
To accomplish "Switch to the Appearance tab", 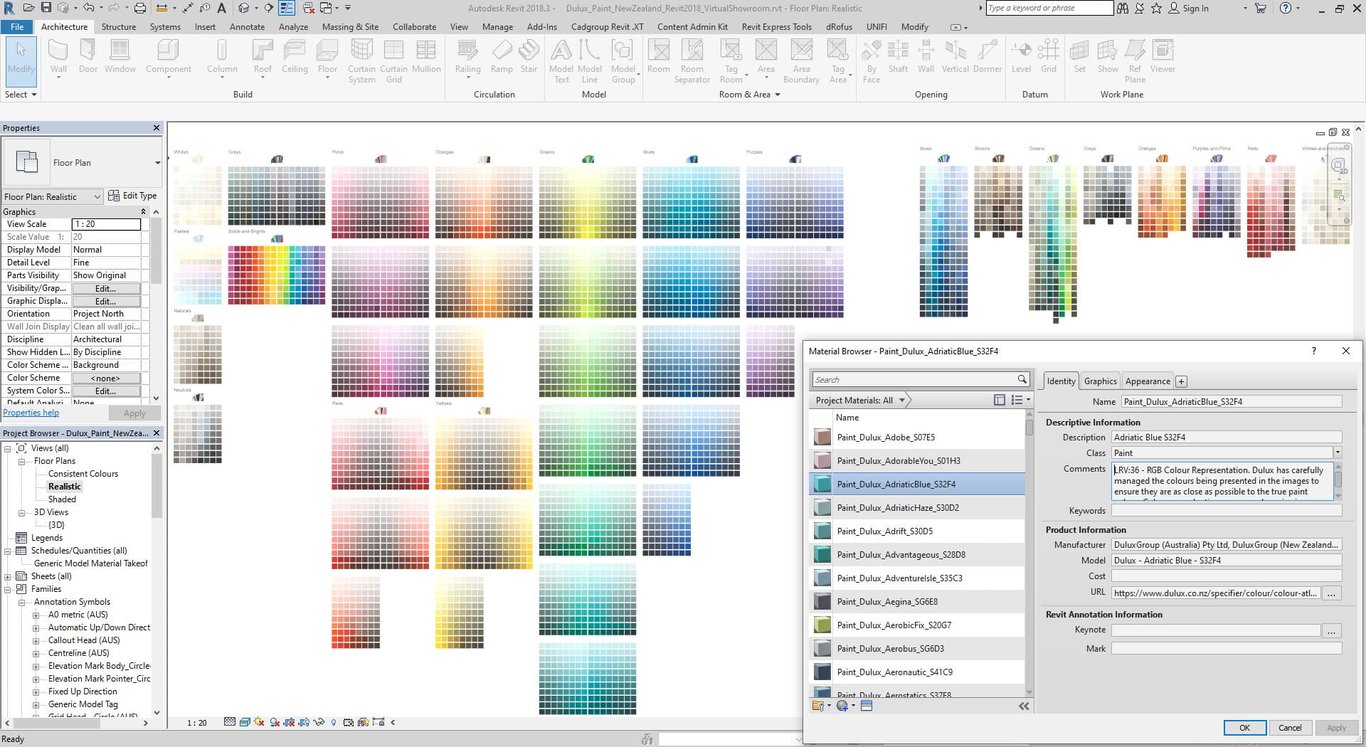I will (1147, 381).
